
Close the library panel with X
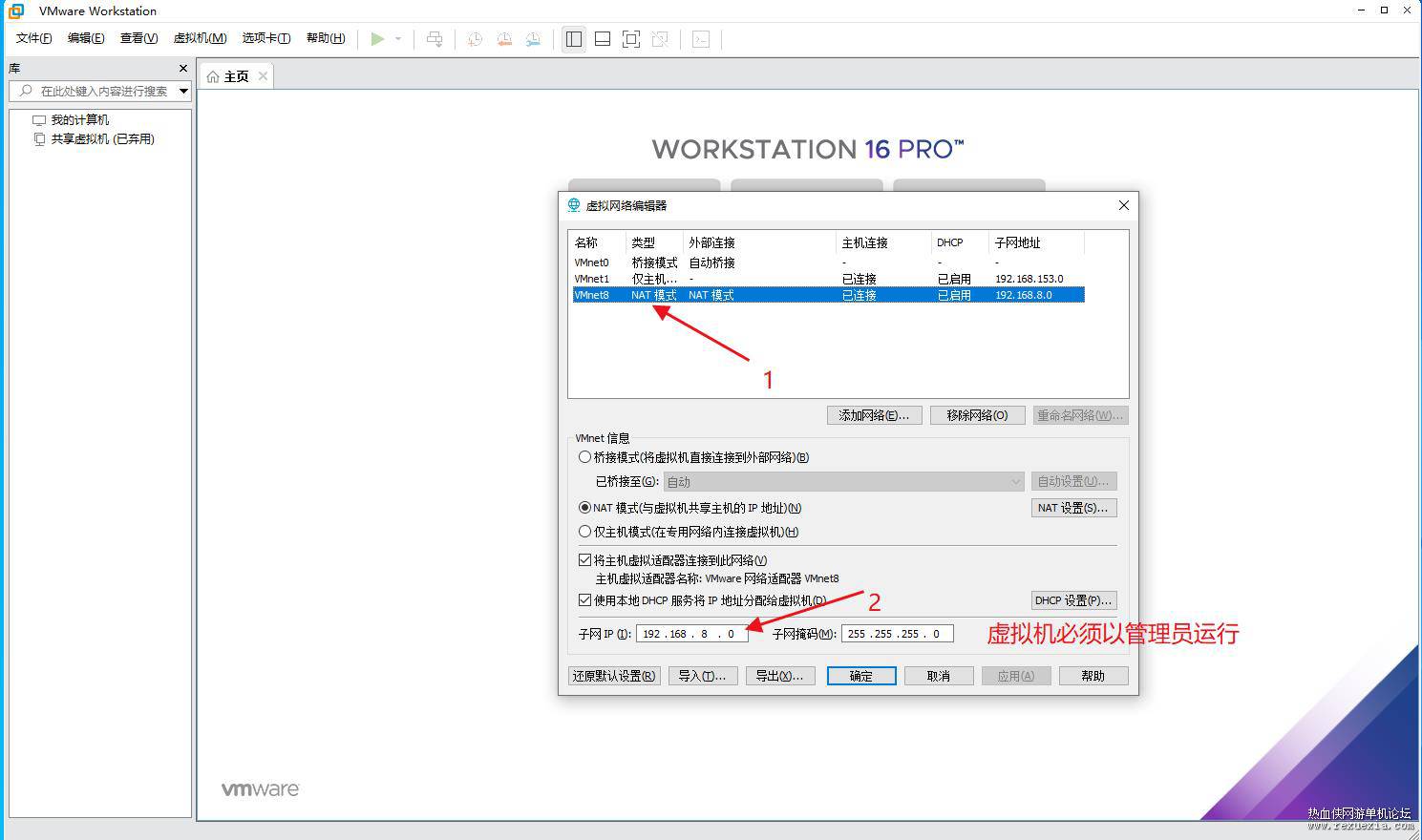click(183, 69)
